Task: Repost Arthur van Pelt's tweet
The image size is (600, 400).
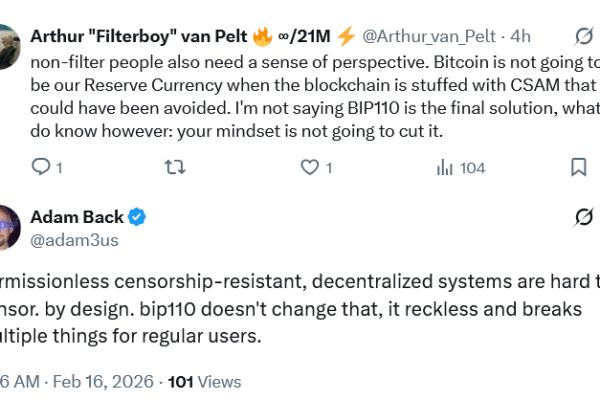Action: pos(174,167)
